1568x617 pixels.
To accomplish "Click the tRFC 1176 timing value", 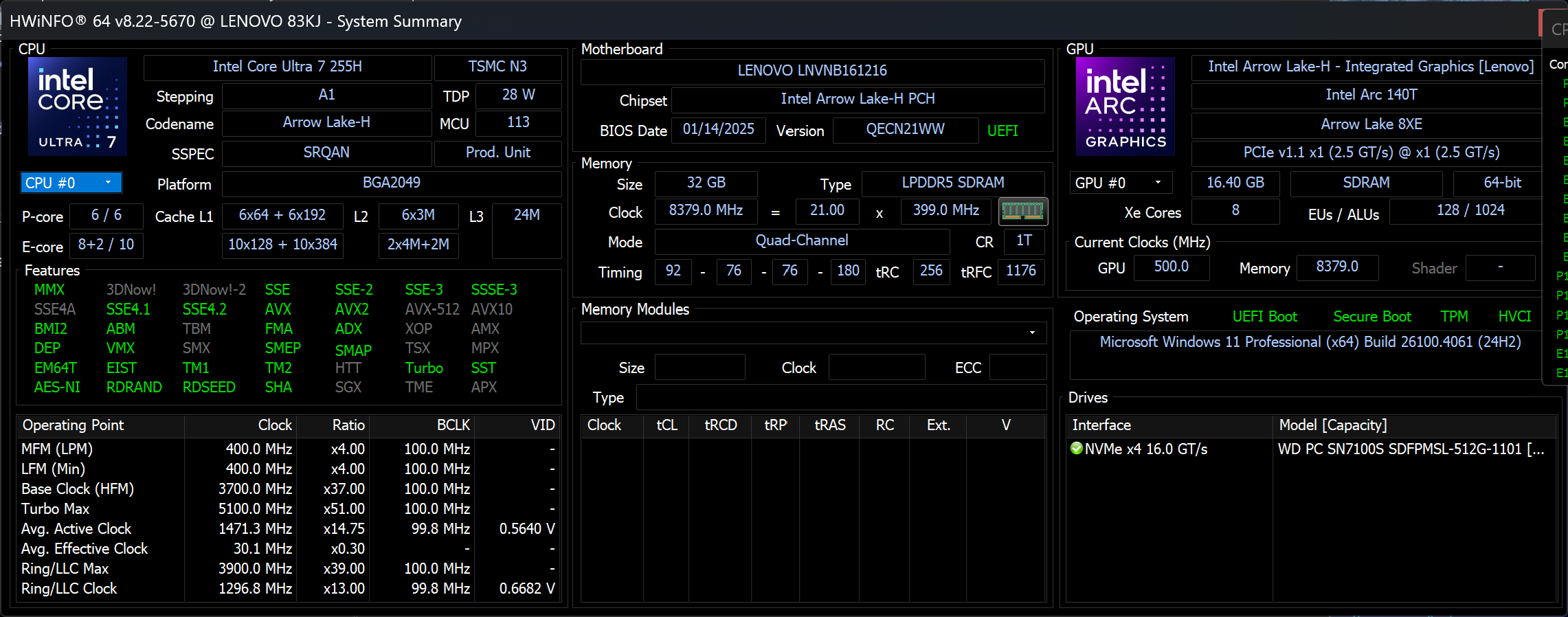I will click(1021, 271).
